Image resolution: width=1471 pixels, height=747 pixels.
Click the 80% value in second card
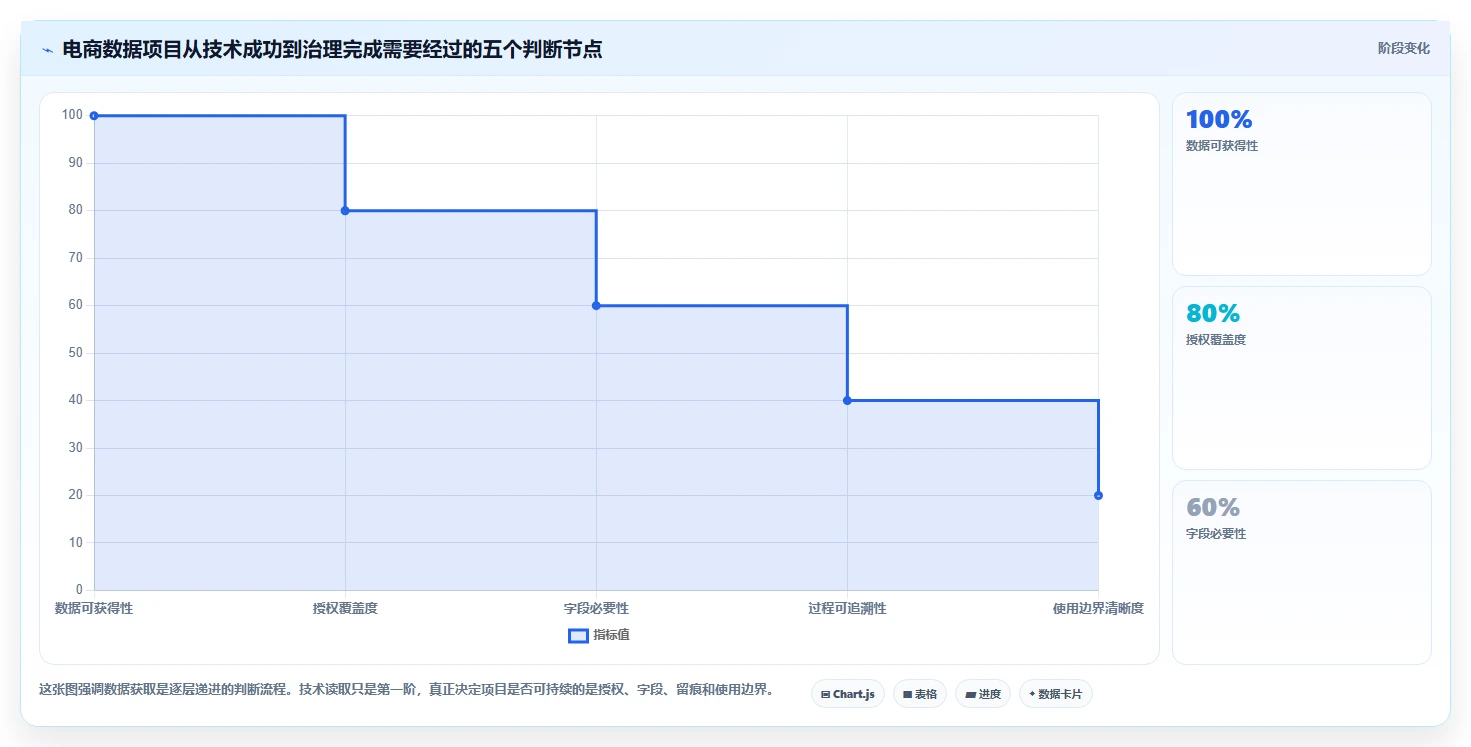1212,314
